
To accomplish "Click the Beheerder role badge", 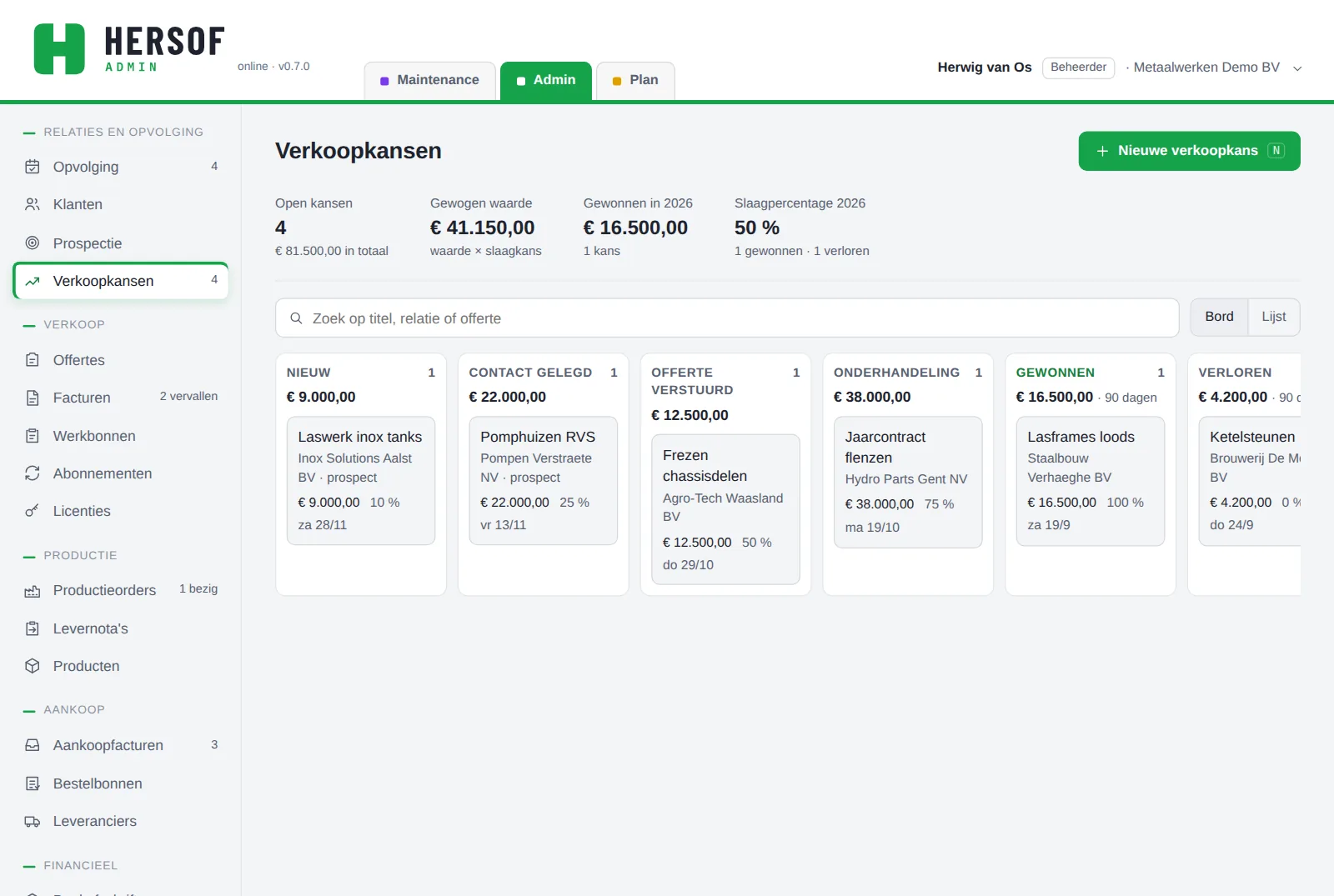I will tap(1078, 68).
